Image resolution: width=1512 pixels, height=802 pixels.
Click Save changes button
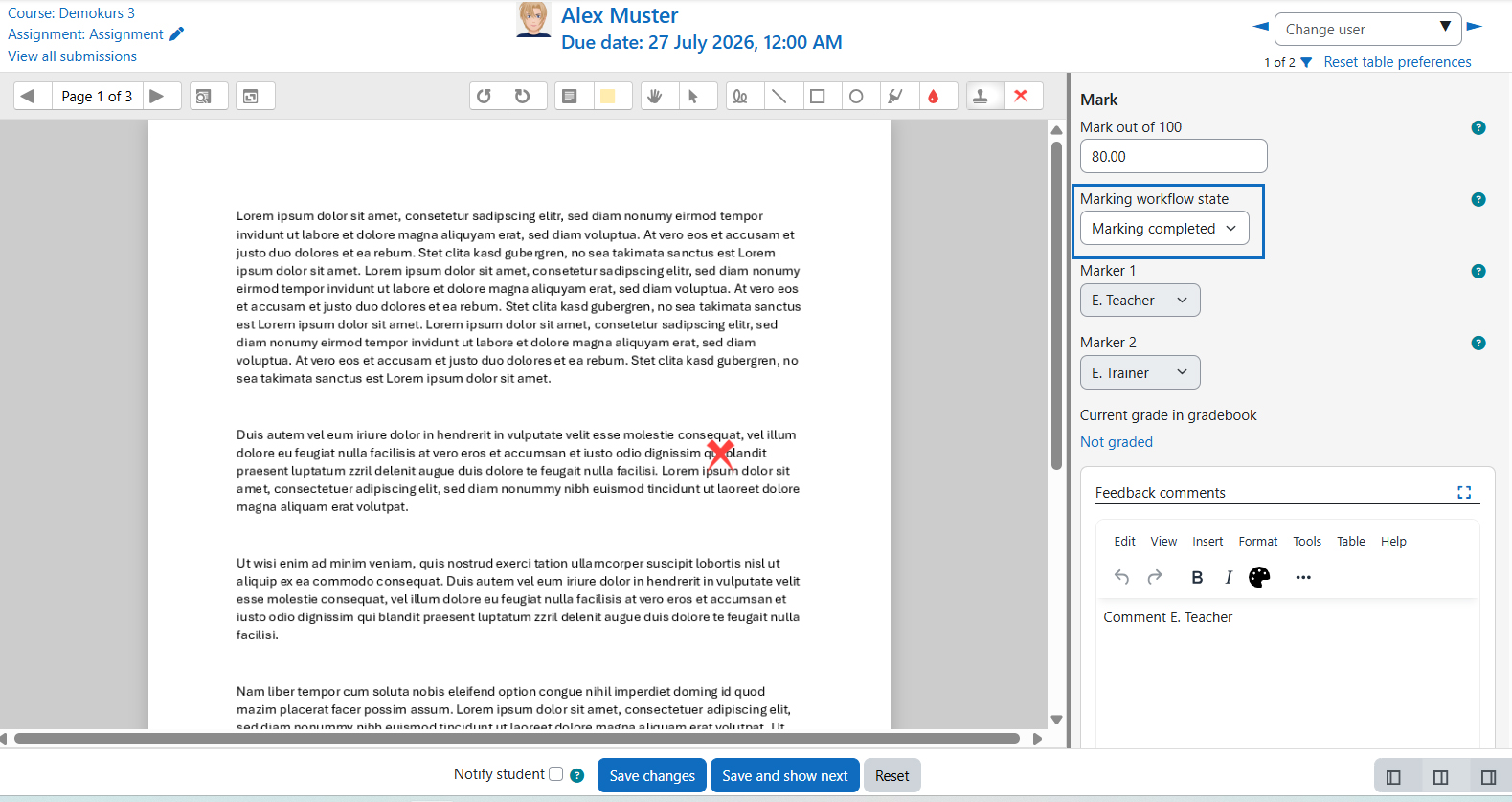pos(652,775)
